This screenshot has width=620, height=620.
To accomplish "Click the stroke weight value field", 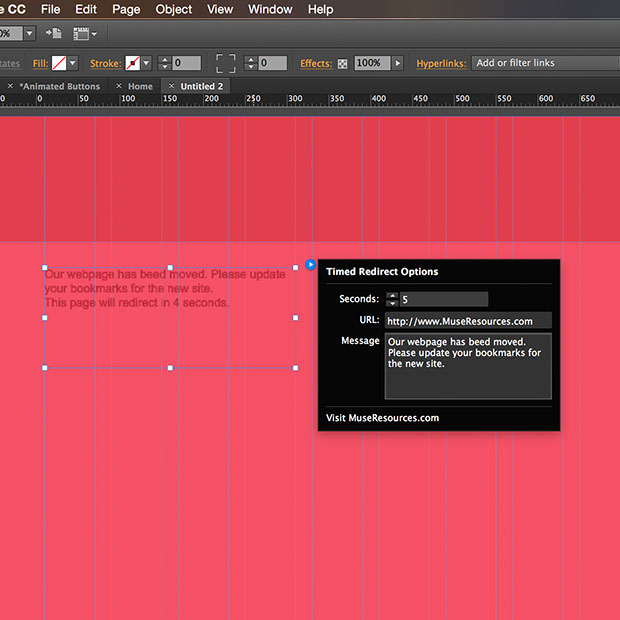I will click(x=187, y=63).
